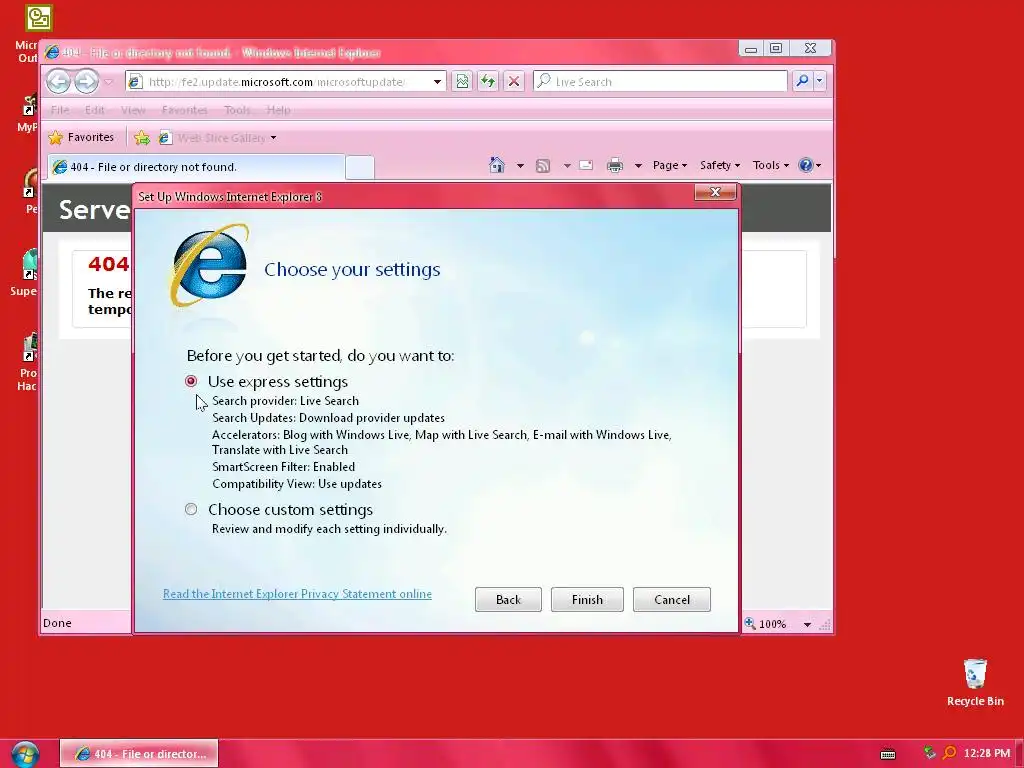Open Help menu in menu bar
This screenshot has width=1024, height=768.
point(279,110)
